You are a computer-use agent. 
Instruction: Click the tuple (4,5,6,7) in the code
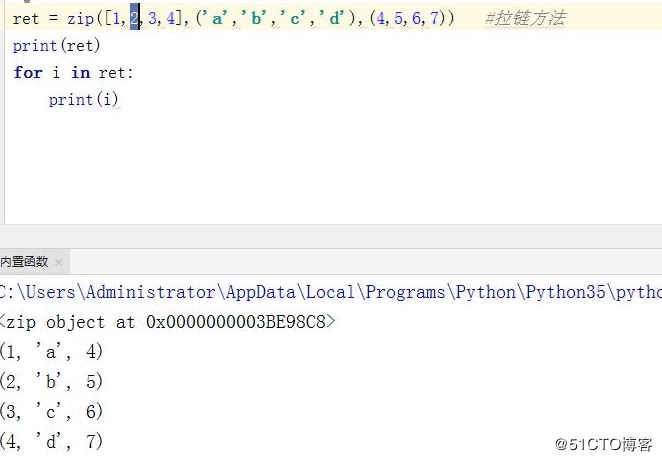coord(402,19)
